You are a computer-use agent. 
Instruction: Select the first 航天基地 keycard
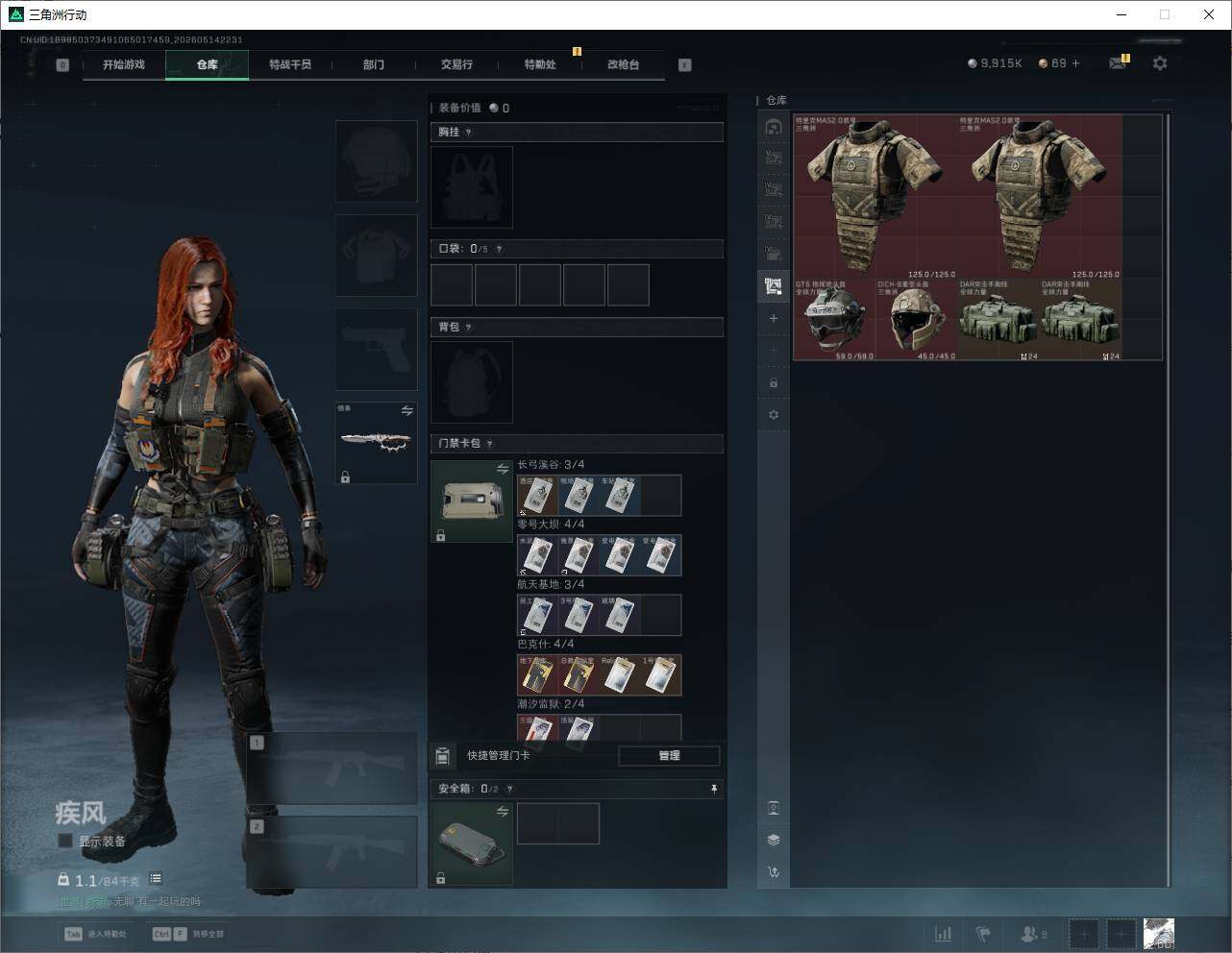537,615
